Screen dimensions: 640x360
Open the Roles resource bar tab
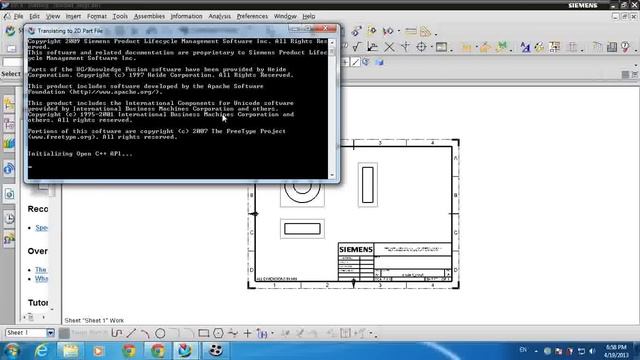[x=9, y=240]
